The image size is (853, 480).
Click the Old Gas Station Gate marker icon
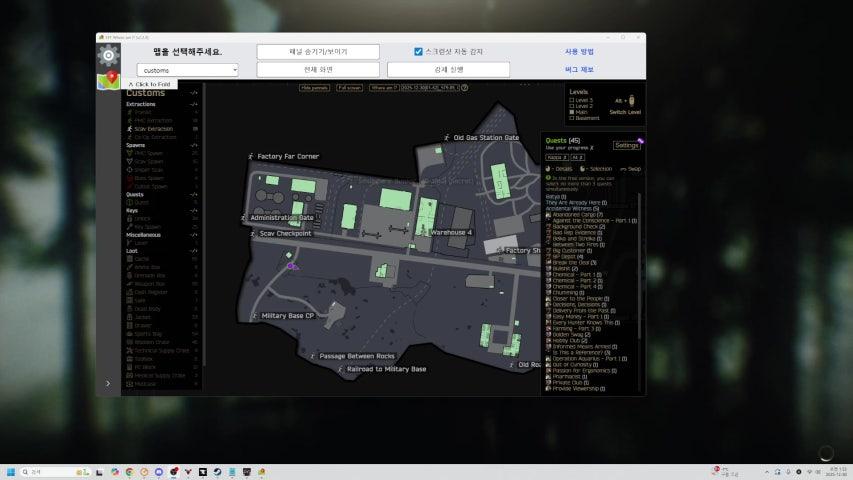click(446, 137)
